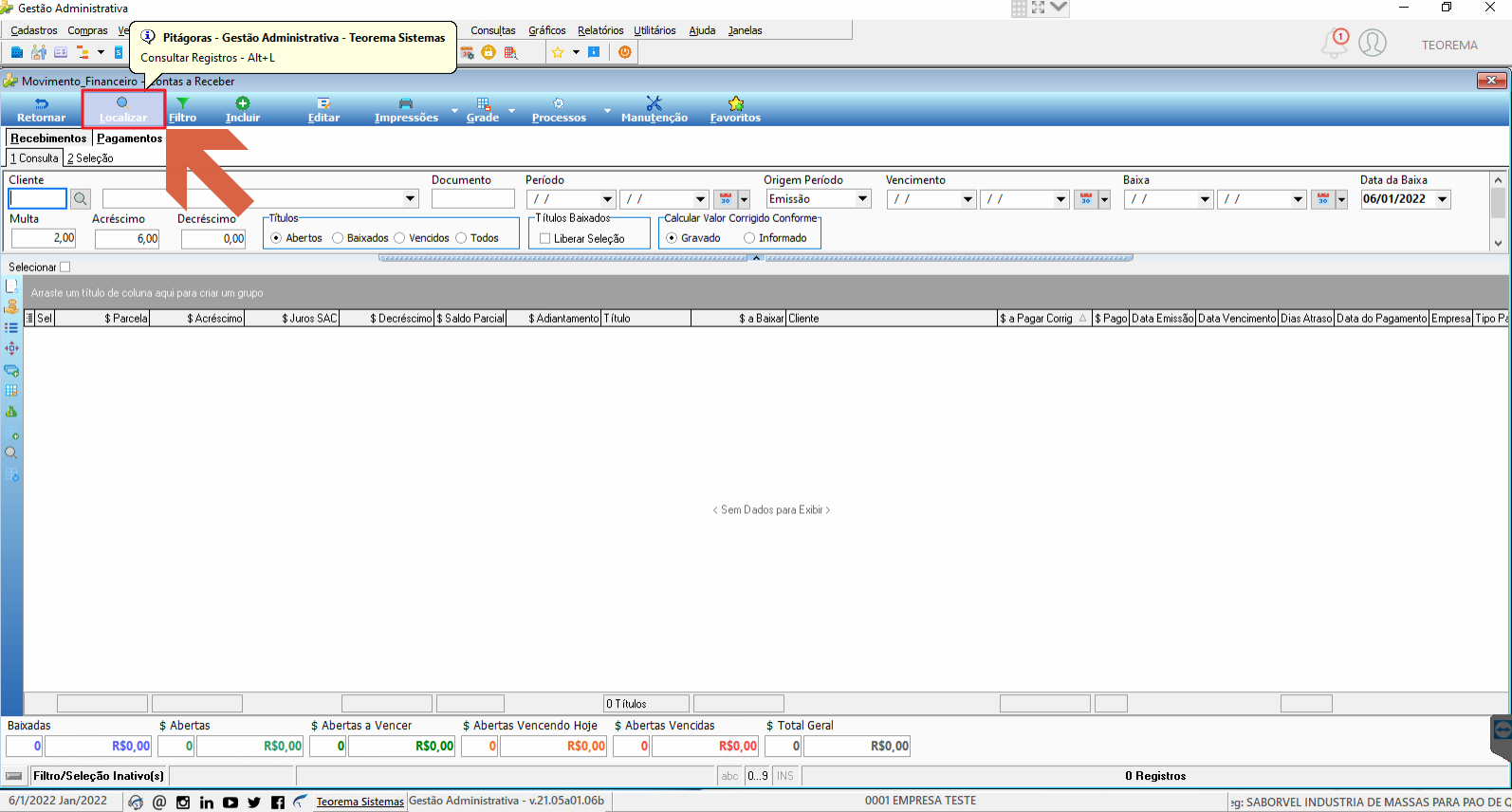Viewport: 1512px width, 812px height.
Task: Open Manutenção tools button
Action: tap(654, 110)
